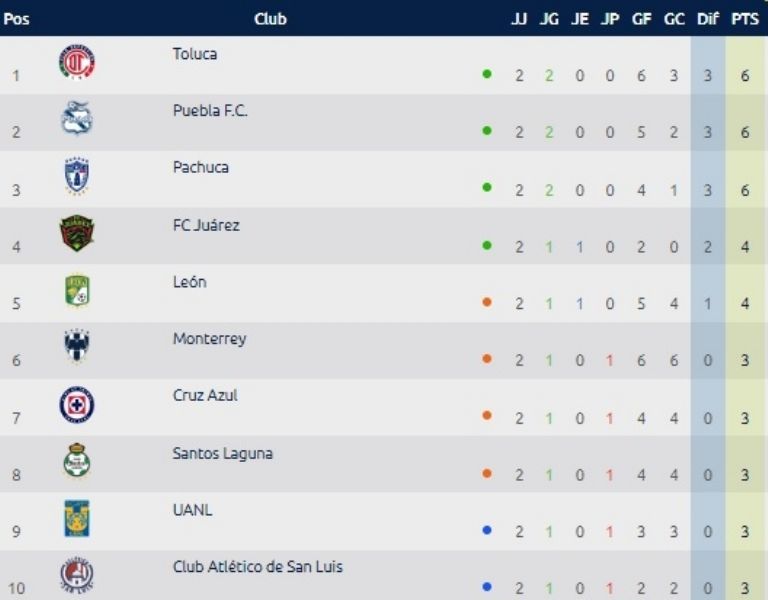Click the Cruz Azul club crest
This screenshot has height=600, width=768.
click(x=77, y=404)
